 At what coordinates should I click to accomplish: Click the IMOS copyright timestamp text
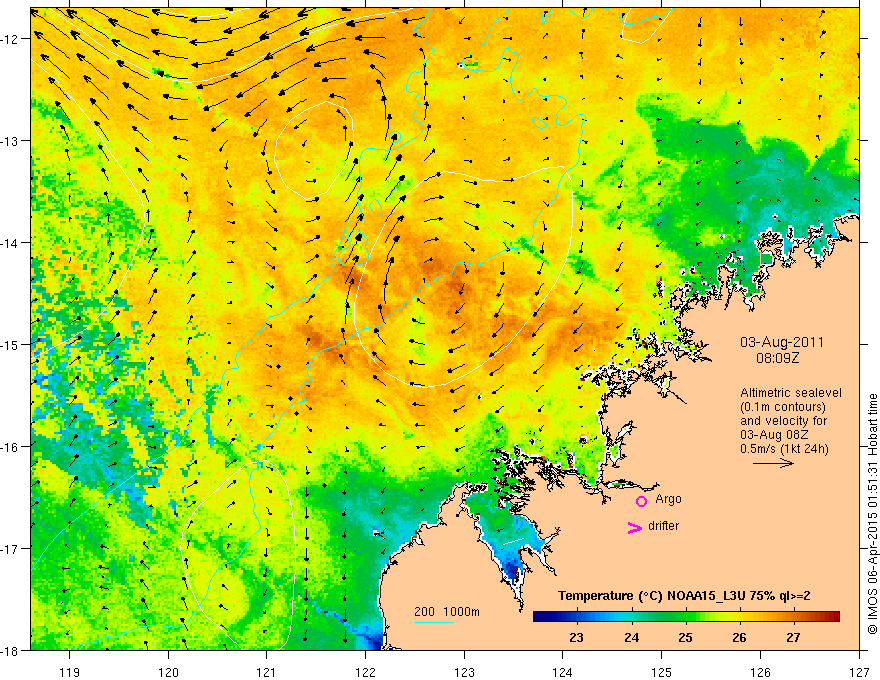[872, 513]
